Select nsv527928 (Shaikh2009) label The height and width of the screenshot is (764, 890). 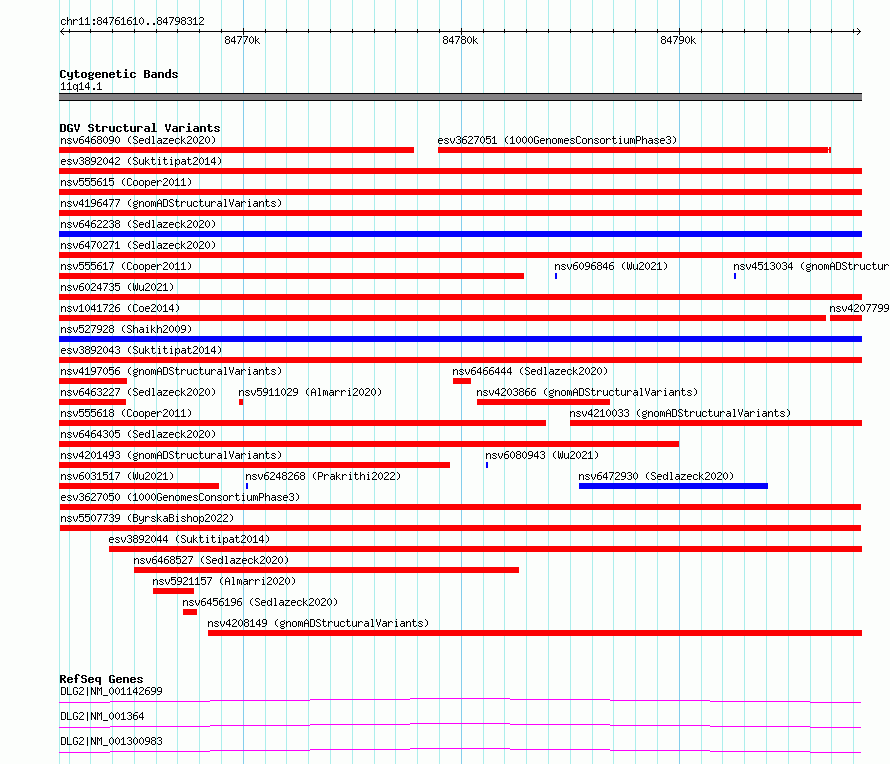coord(126,329)
